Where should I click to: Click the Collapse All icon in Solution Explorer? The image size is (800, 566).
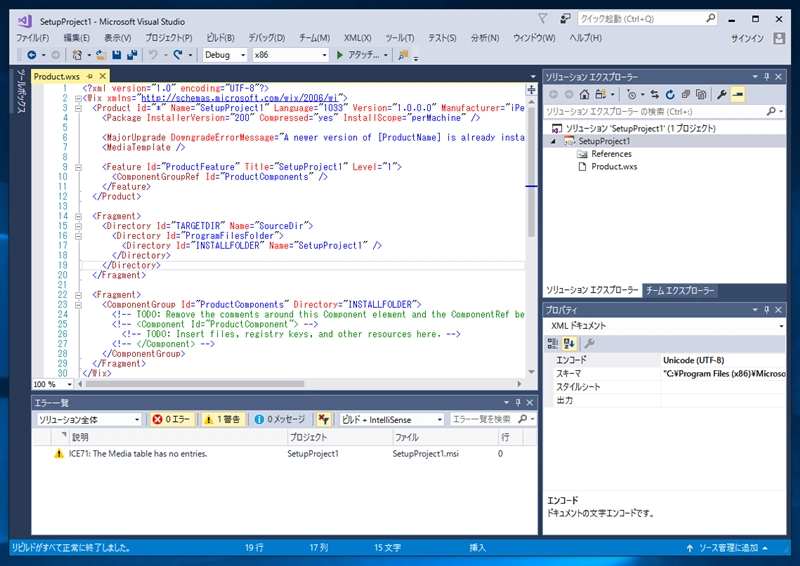point(686,94)
